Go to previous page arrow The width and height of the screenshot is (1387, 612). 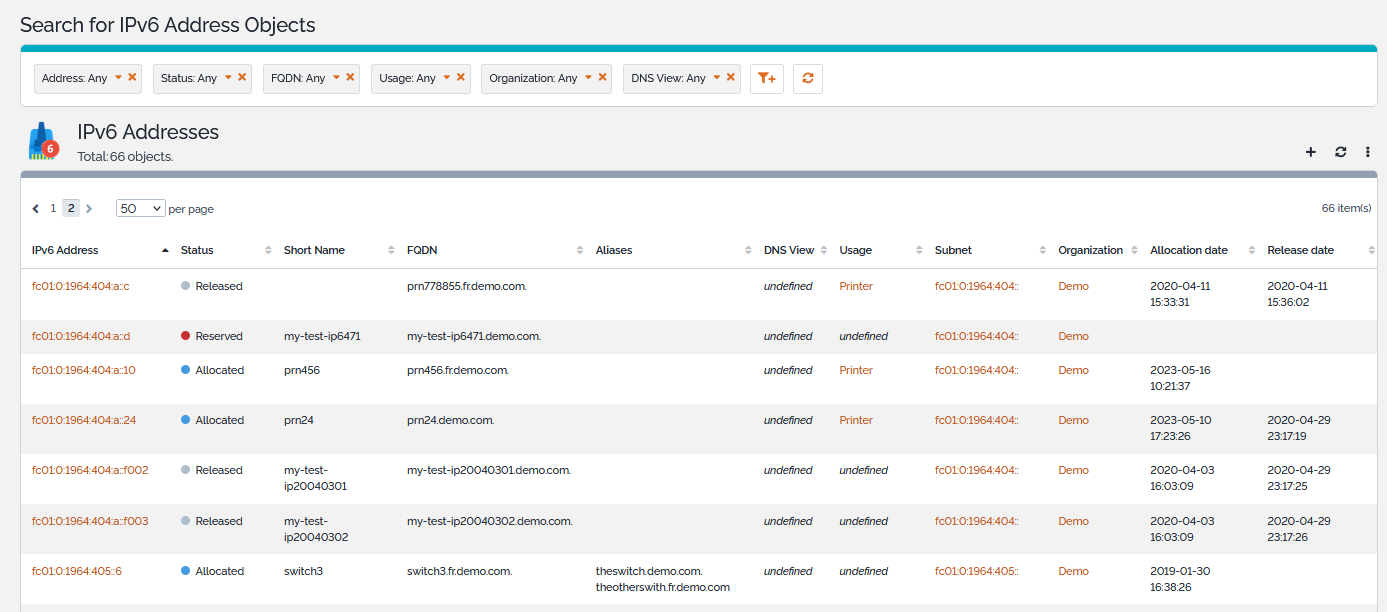click(36, 209)
